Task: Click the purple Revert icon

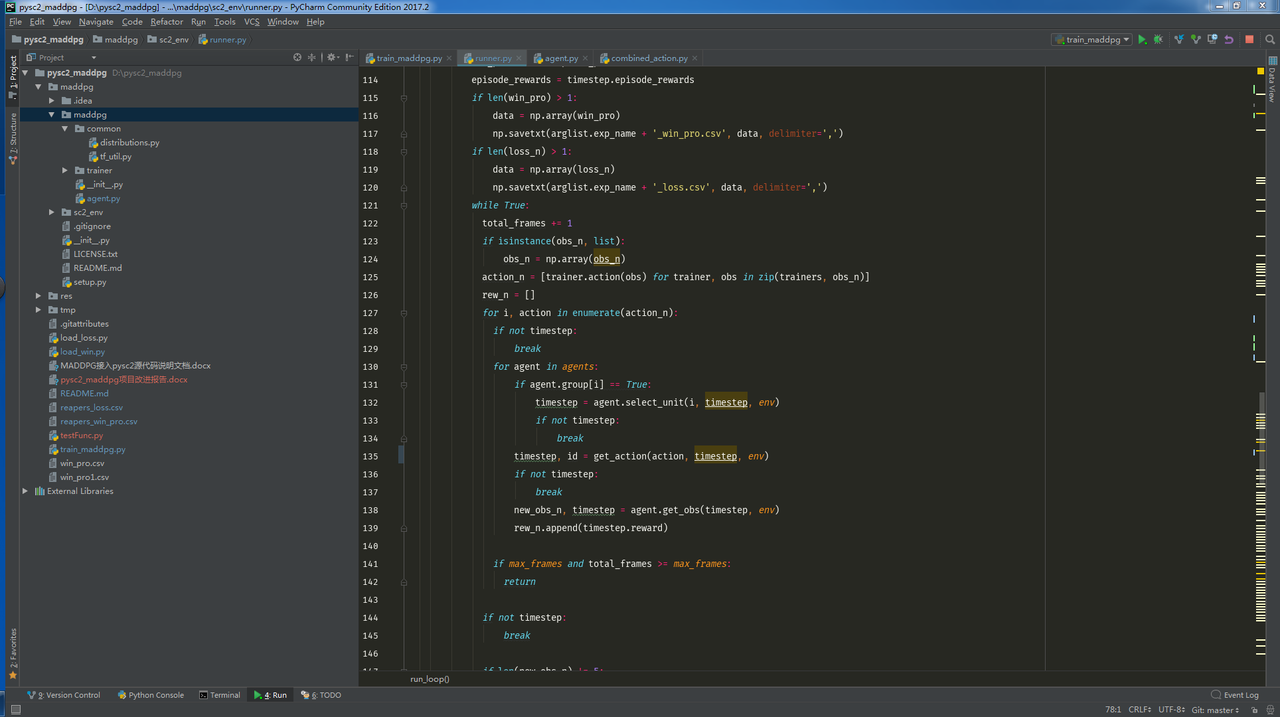Action: (1229, 40)
